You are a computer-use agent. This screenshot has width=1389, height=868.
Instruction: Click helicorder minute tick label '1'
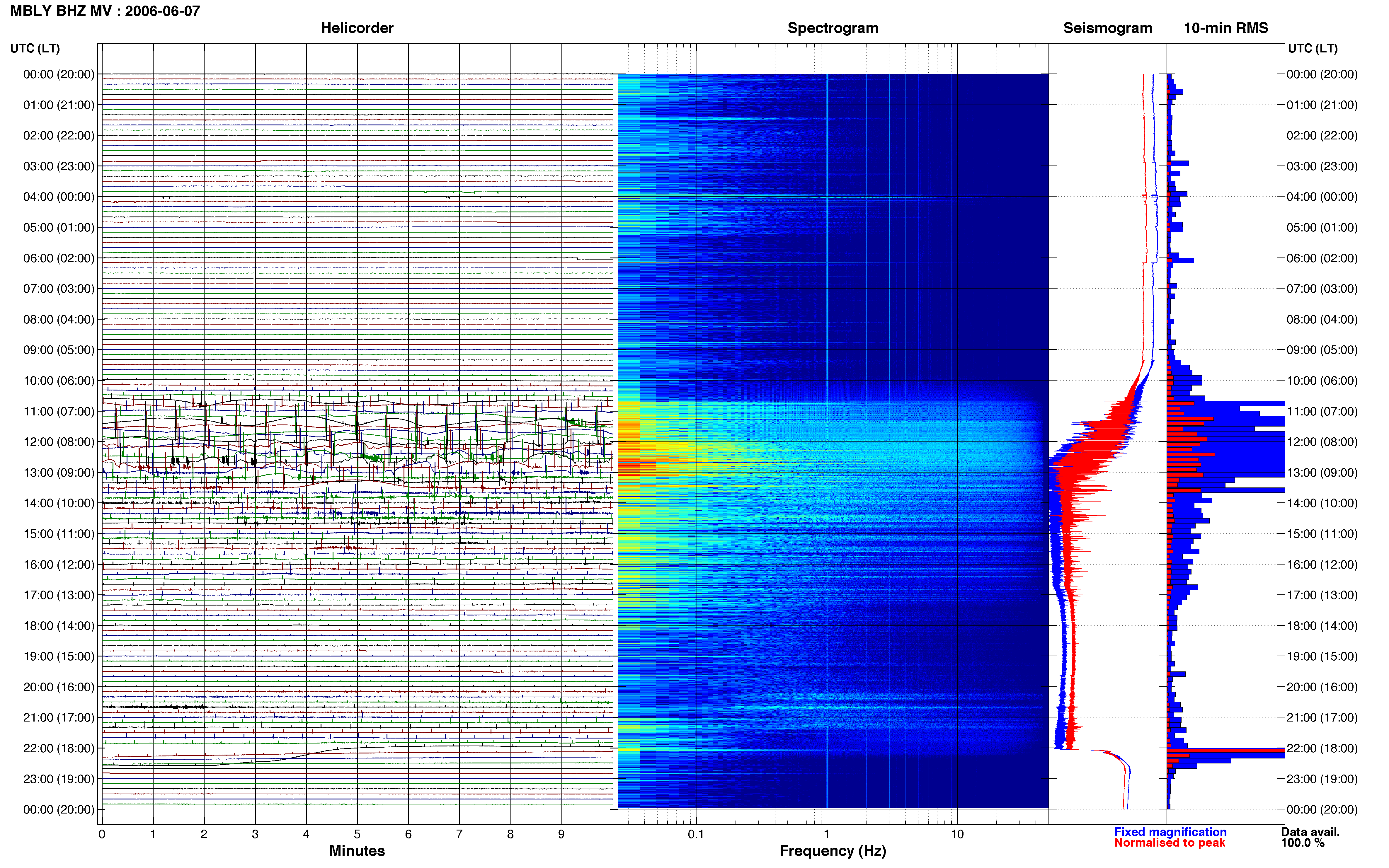point(153,834)
